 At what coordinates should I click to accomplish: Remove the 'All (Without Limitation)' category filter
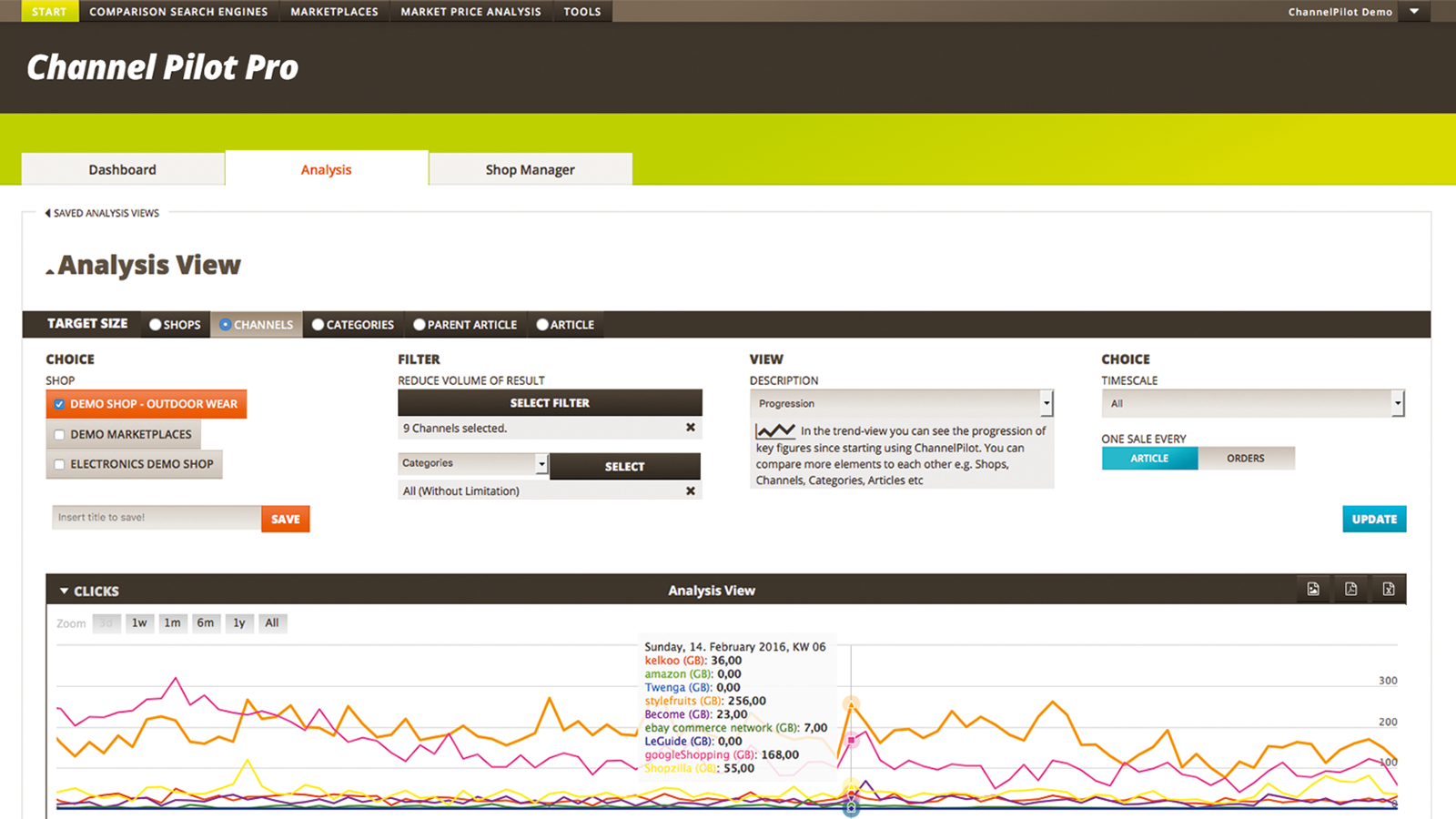coord(692,490)
